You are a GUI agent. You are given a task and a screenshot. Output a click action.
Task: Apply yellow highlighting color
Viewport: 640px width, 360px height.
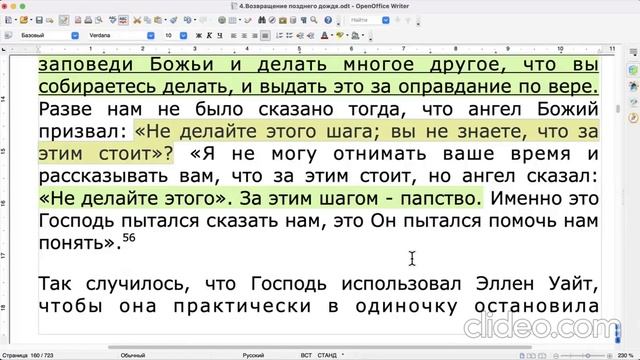point(340,36)
